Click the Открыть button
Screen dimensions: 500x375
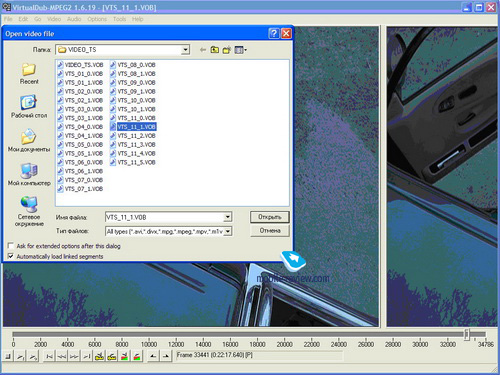[x=270, y=217]
